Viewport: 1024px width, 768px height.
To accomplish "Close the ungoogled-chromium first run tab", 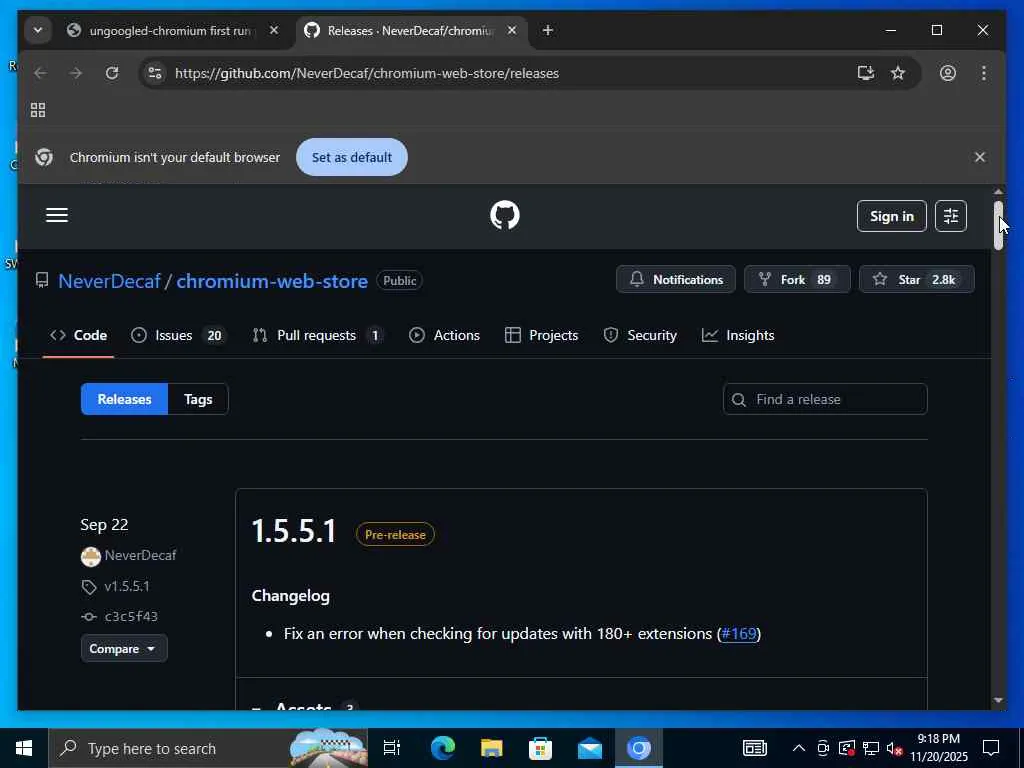I will coord(274,30).
